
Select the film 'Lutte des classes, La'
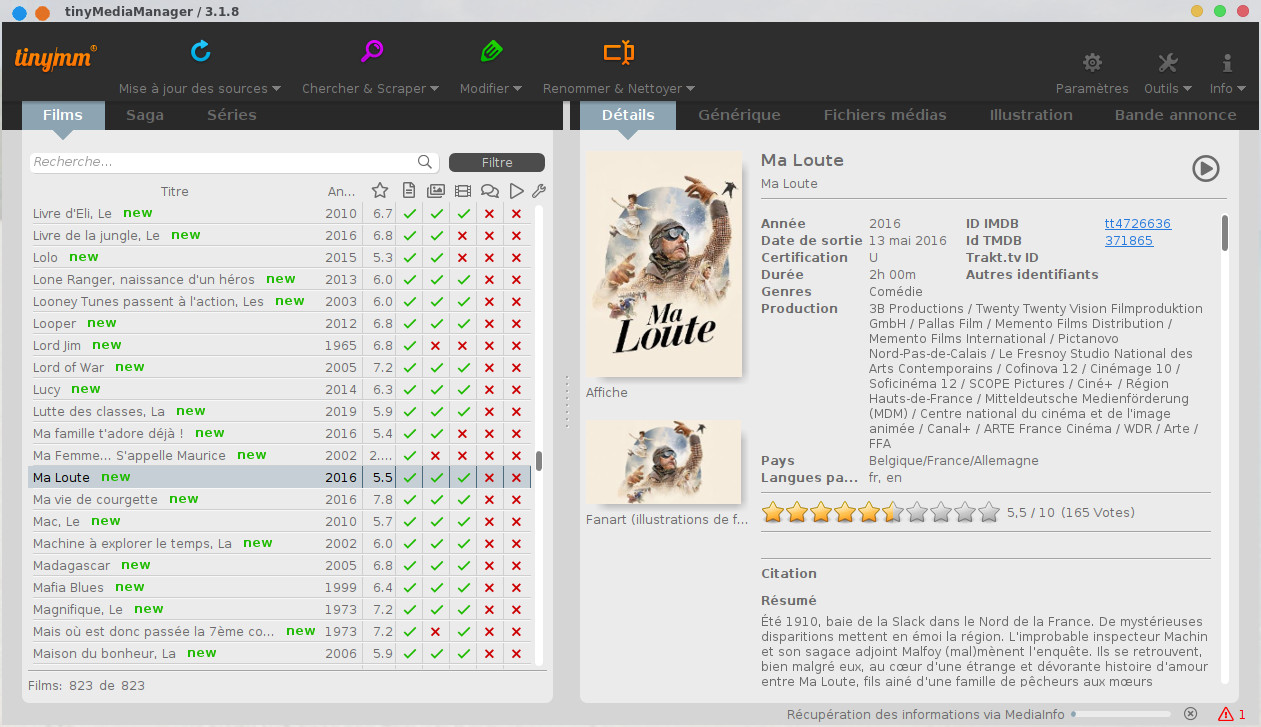click(x=280, y=411)
